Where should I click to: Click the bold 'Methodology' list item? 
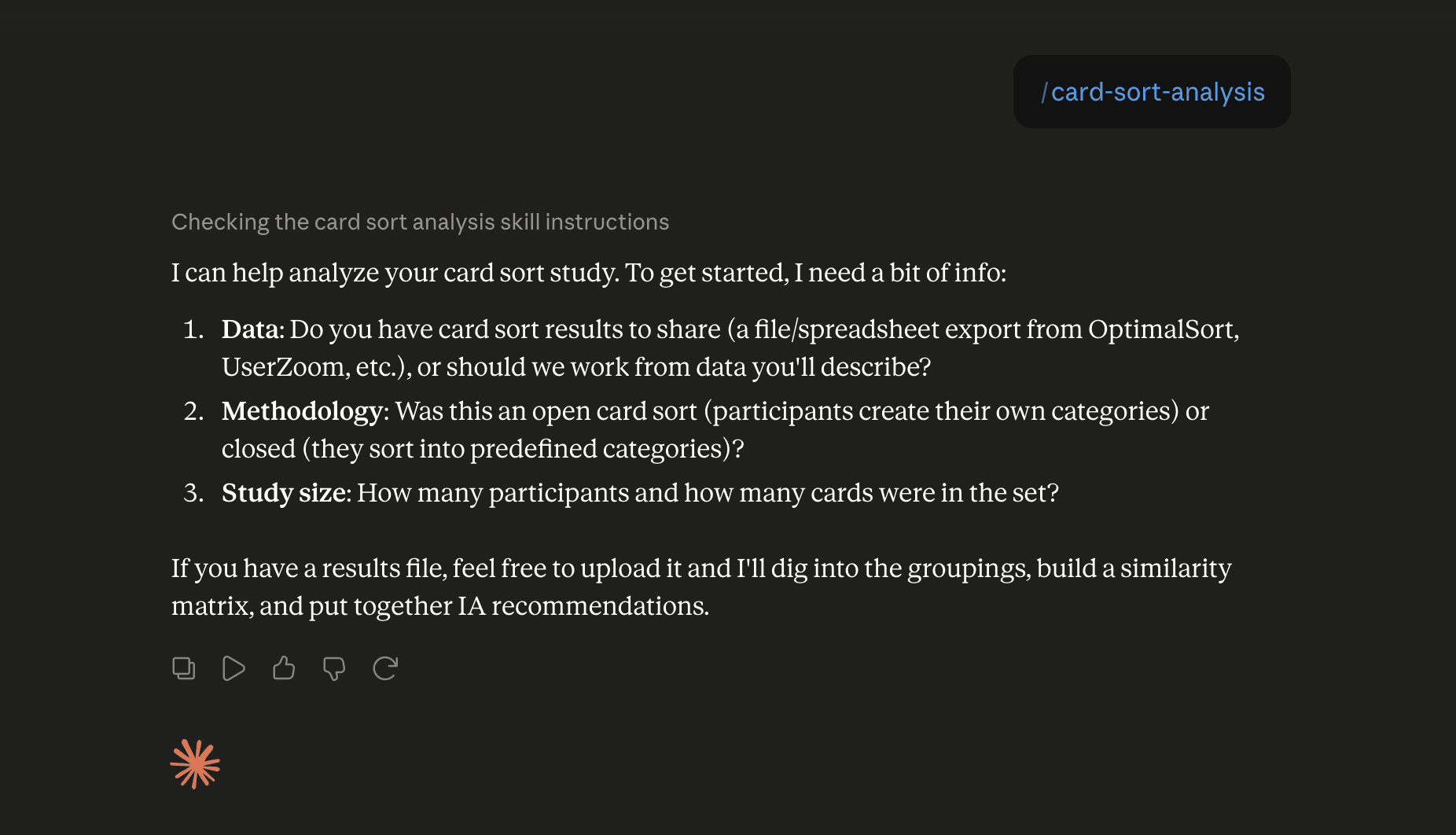302,410
